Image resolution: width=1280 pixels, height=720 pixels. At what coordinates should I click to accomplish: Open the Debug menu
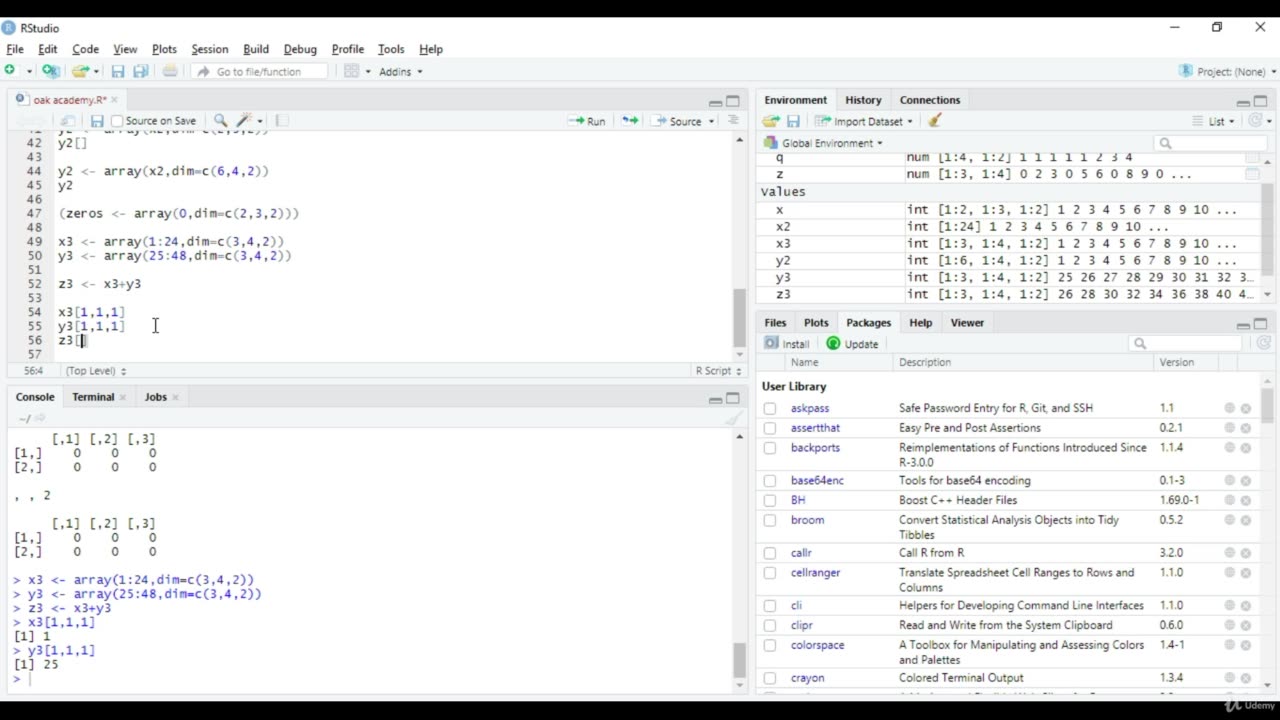pyautogui.click(x=300, y=49)
